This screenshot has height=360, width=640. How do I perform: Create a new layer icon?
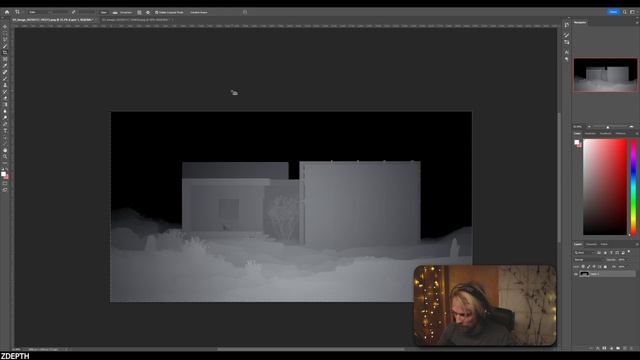(625, 348)
